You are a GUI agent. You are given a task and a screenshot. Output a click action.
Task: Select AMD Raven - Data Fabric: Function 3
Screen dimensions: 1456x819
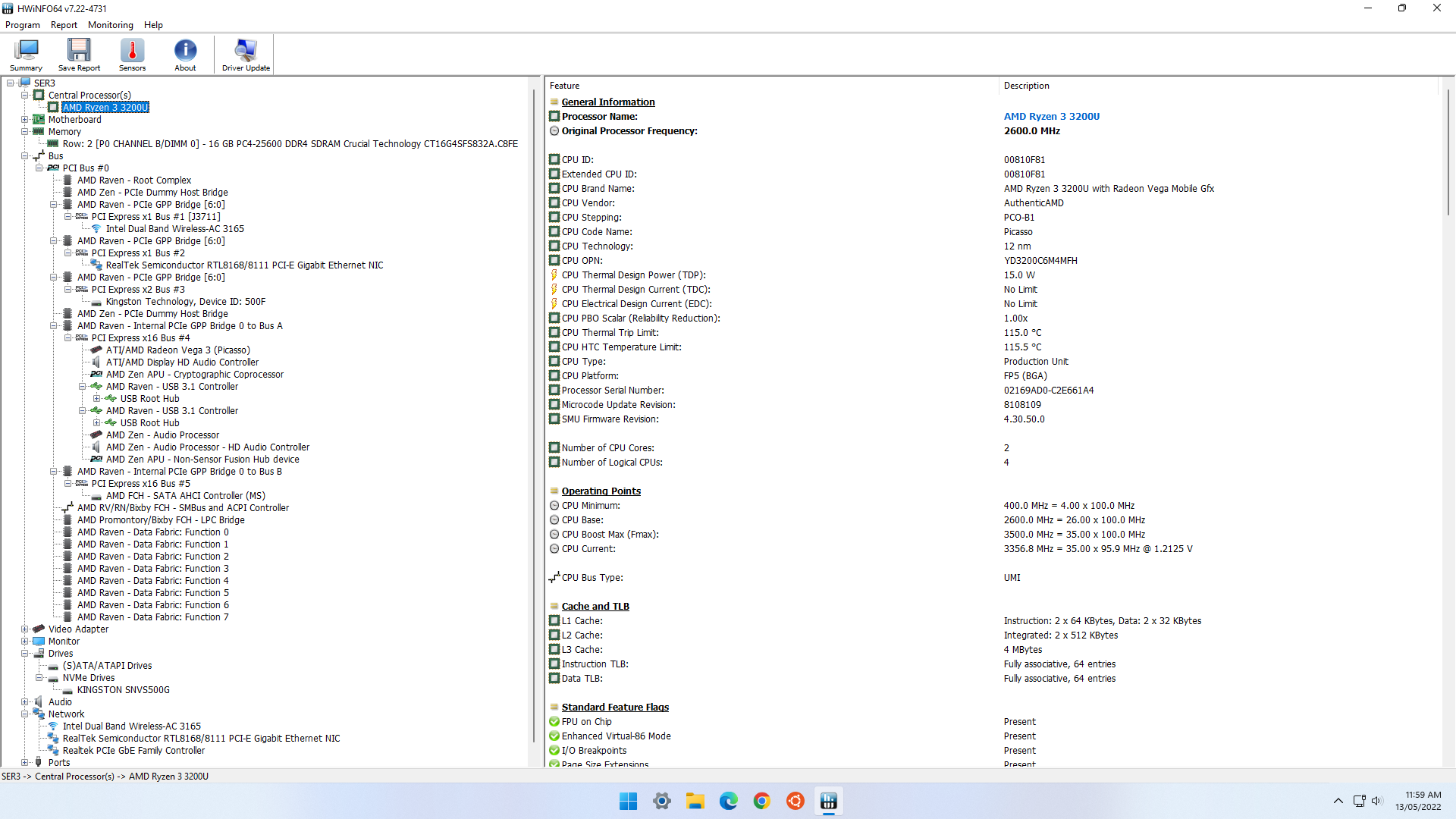[152, 569]
